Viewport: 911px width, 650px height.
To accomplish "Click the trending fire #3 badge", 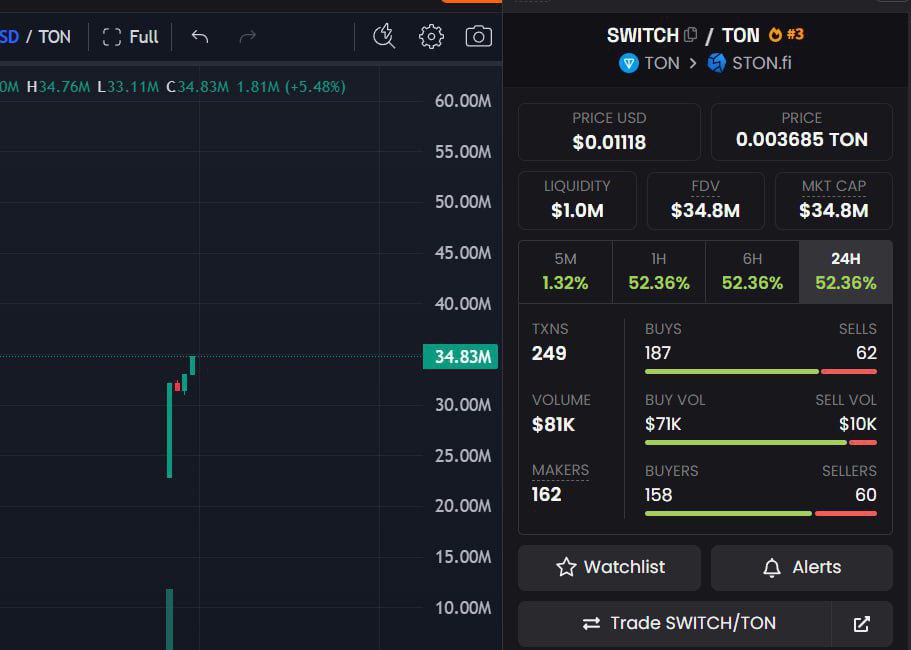I will click(786, 34).
